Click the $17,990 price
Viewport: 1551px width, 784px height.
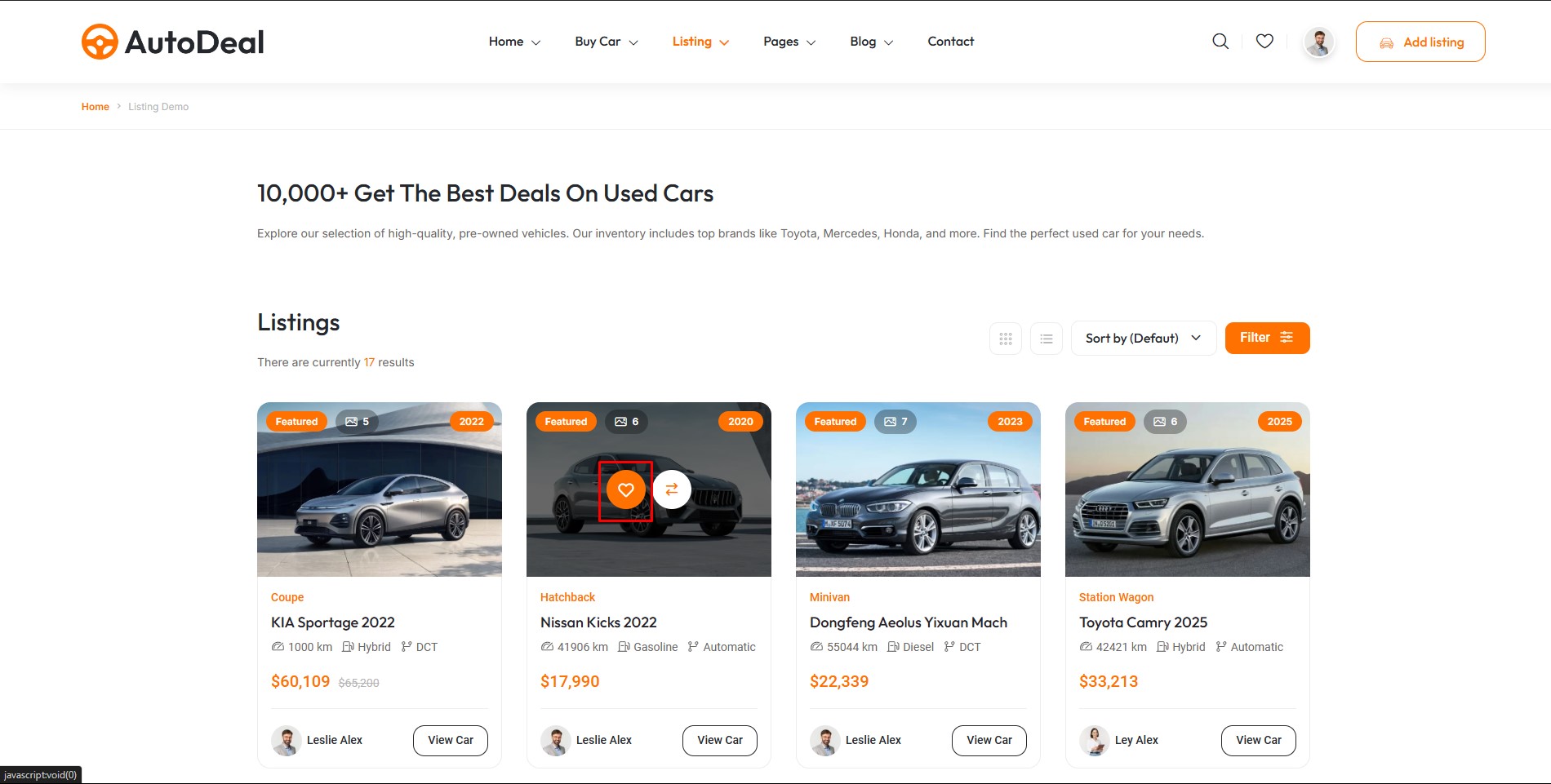click(x=570, y=682)
